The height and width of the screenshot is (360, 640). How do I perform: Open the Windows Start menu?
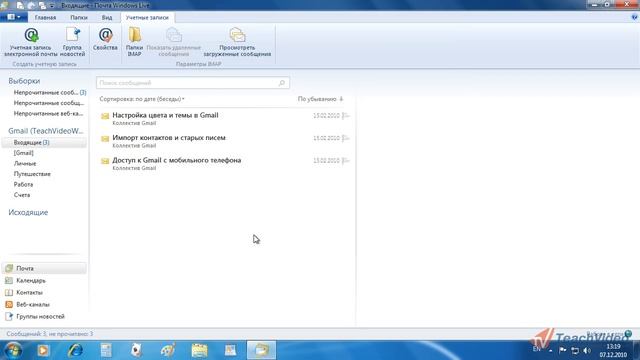[x=13, y=350]
